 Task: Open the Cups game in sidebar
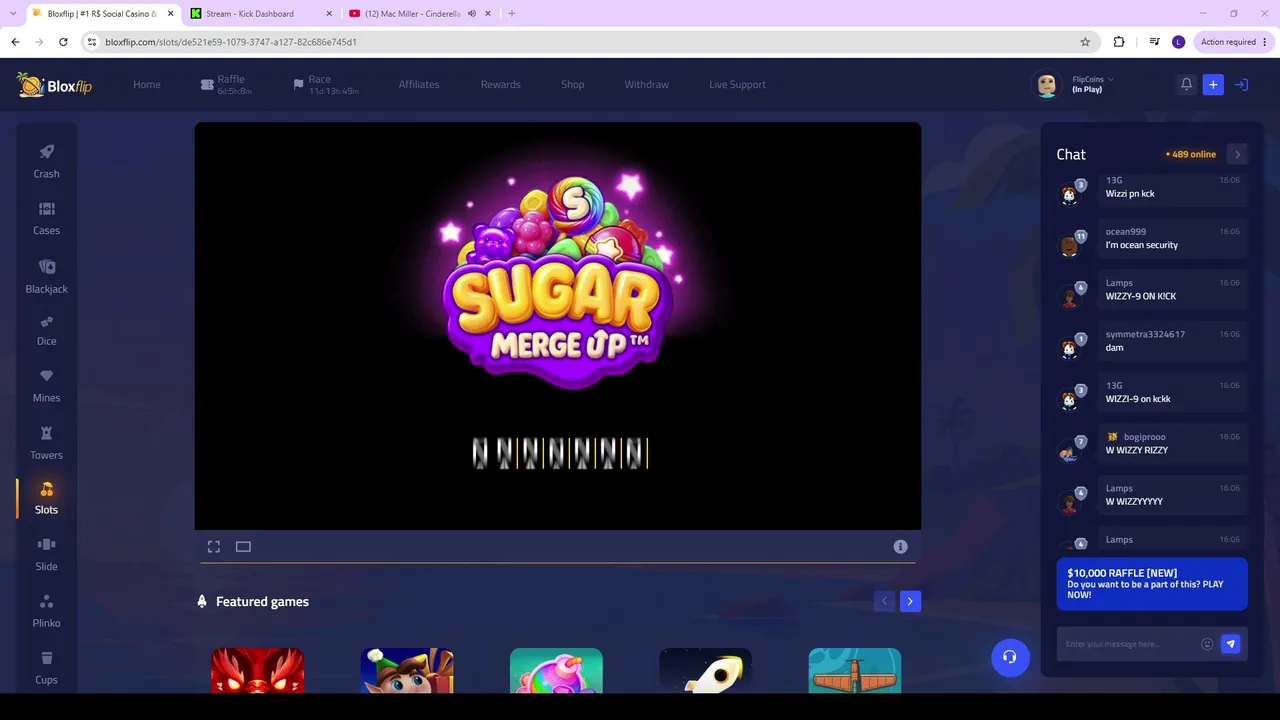(46, 668)
